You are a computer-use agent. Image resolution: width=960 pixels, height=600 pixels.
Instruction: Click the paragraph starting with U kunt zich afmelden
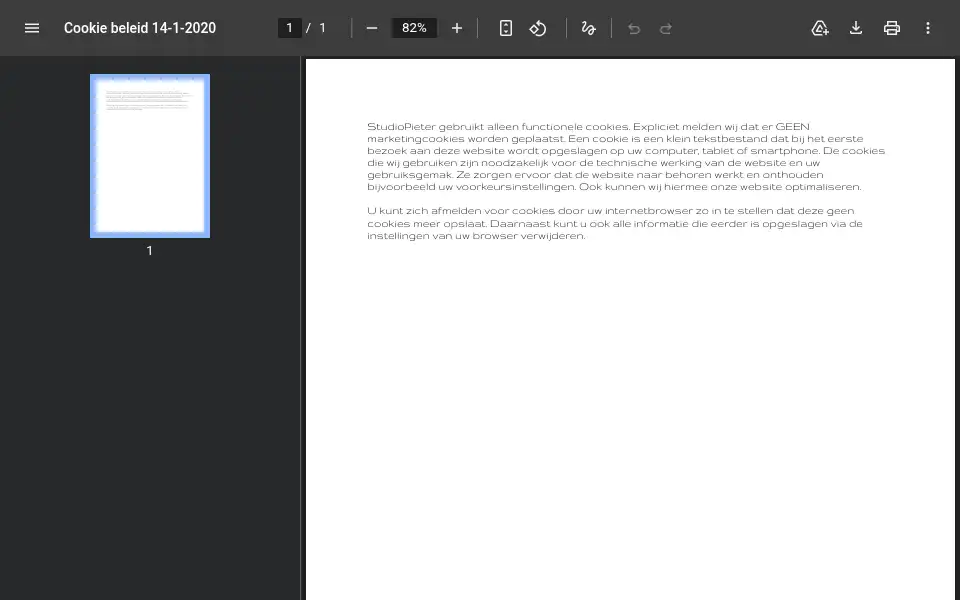[x=615, y=223]
